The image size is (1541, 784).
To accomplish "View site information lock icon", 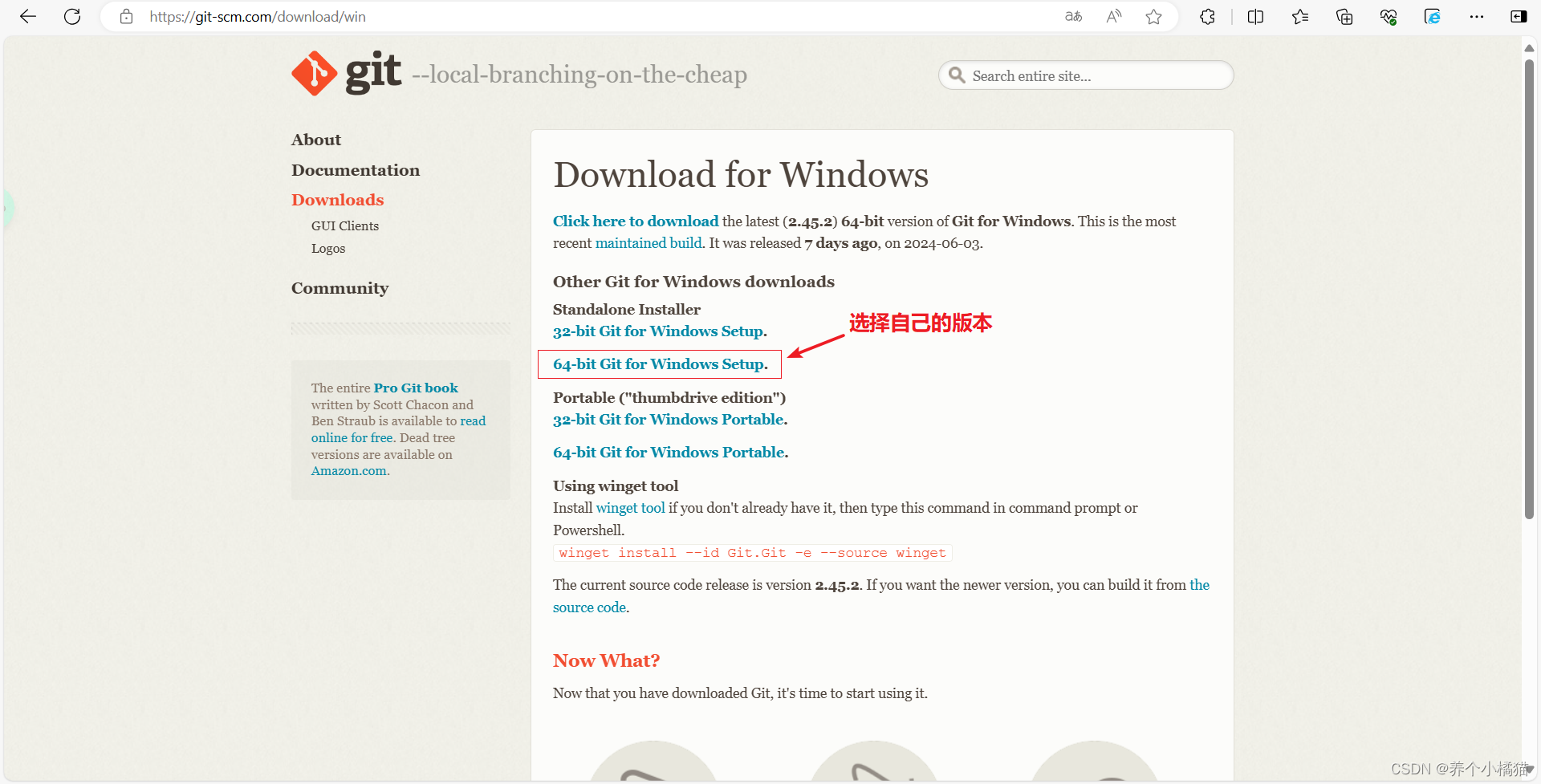I will tap(126, 16).
